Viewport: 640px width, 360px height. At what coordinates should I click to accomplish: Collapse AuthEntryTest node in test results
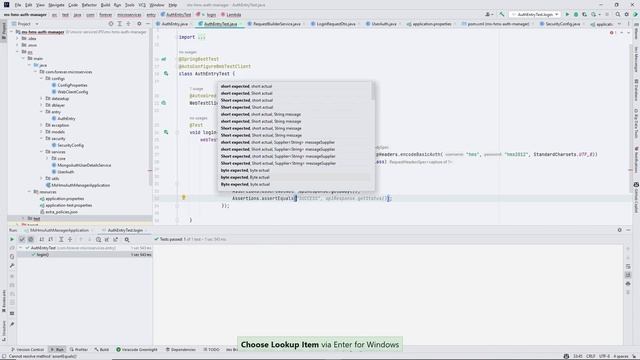click(21, 248)
